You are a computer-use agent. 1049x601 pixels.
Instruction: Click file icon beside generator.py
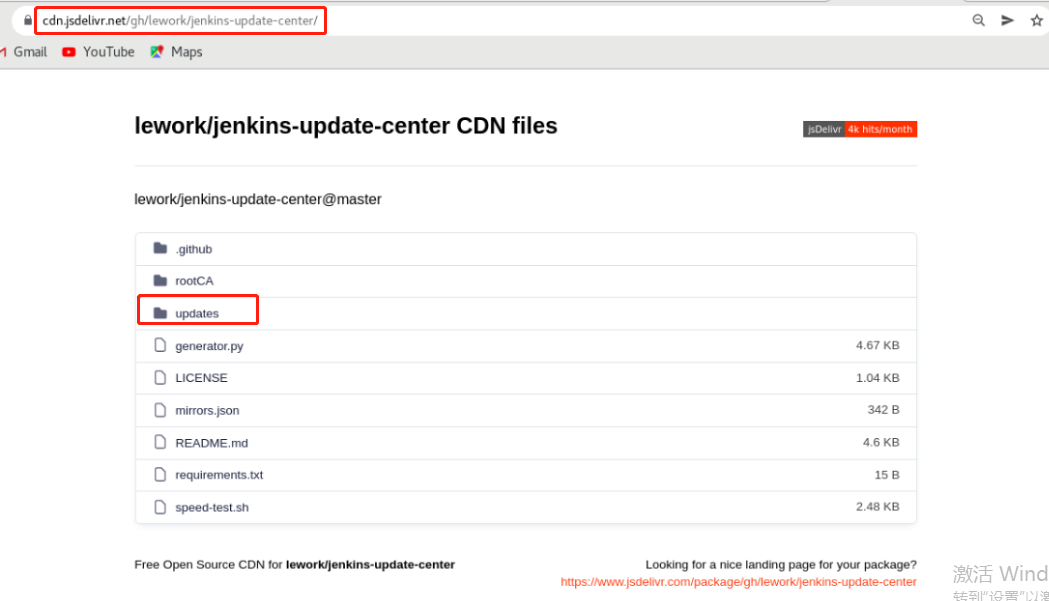(160, 345)
